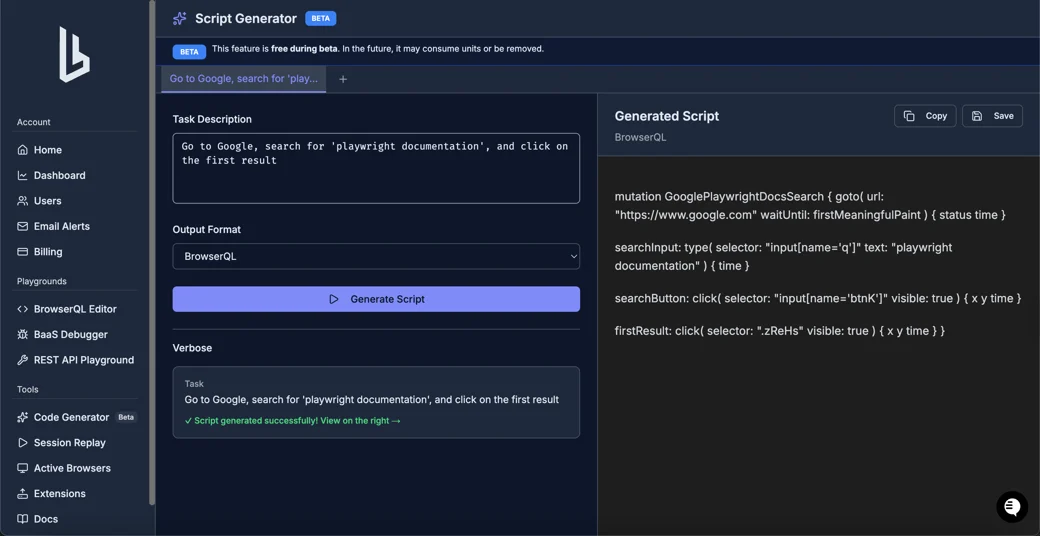Click the 'Script Generator' page title
Screen dimensions: 1040x536
click(x=246, y=19)
